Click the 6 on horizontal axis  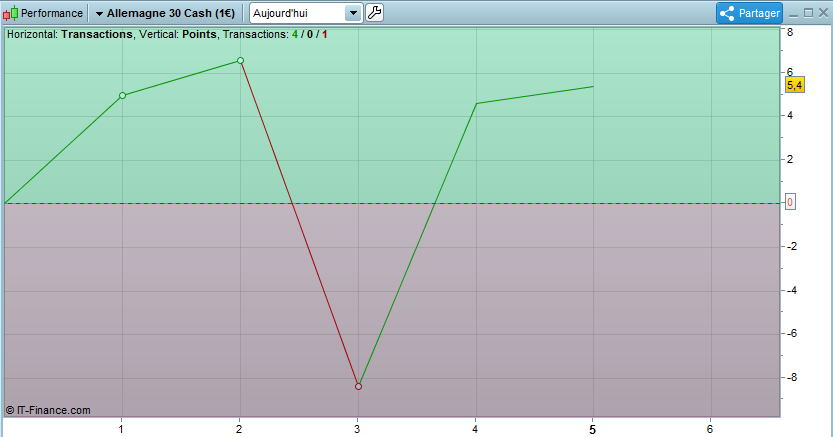[710, 429]
